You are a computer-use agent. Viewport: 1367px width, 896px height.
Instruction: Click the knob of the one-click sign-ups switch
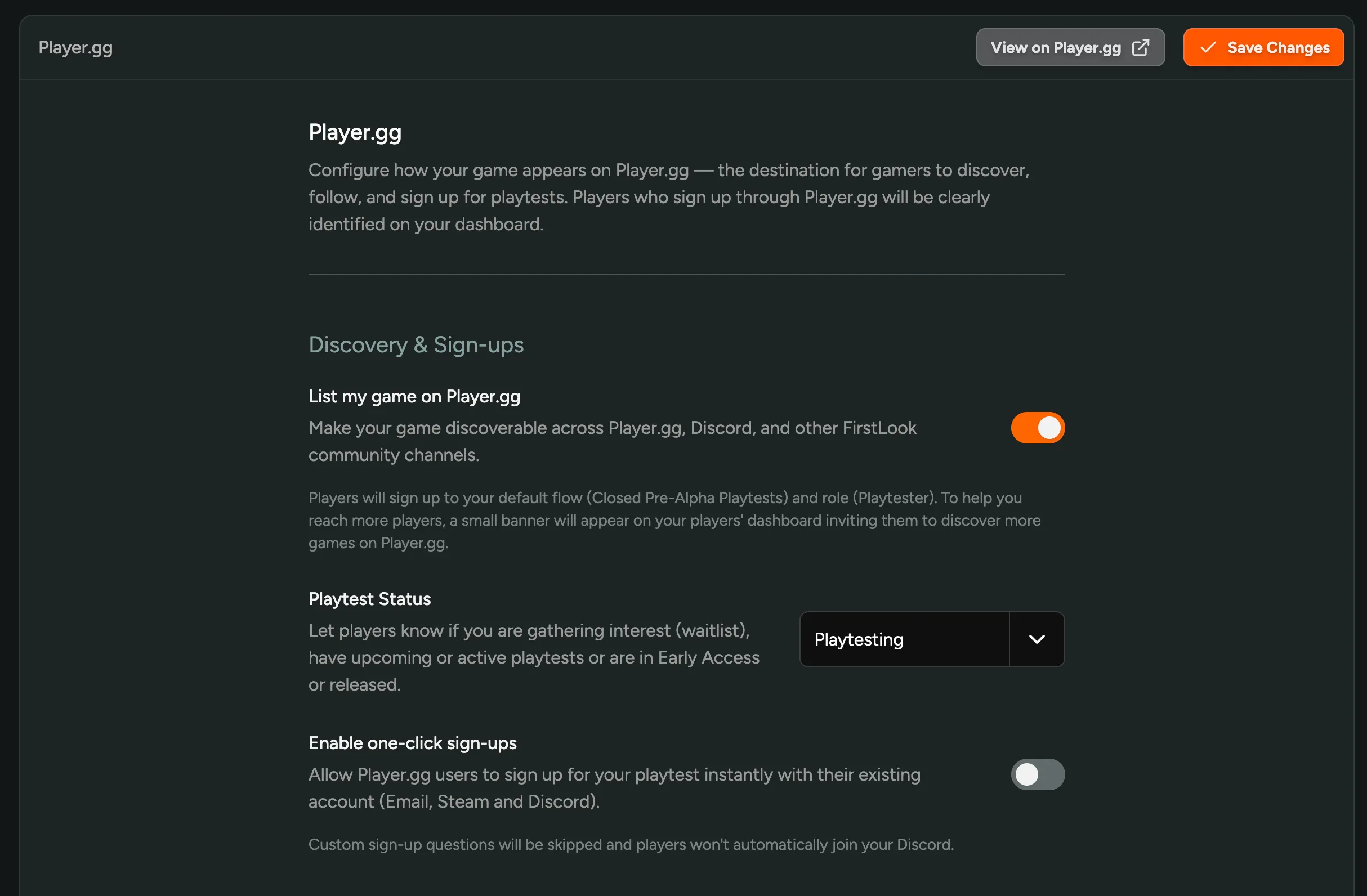pyautogui.click(x=1026, y=774)
